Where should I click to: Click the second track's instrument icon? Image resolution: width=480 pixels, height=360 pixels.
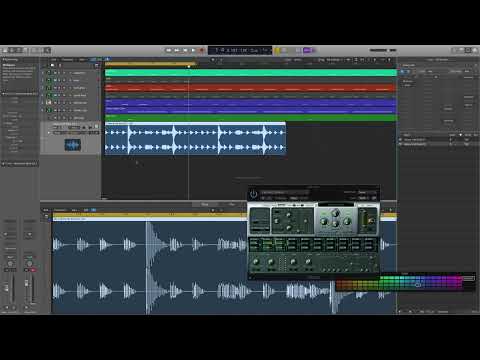(49, 80)
